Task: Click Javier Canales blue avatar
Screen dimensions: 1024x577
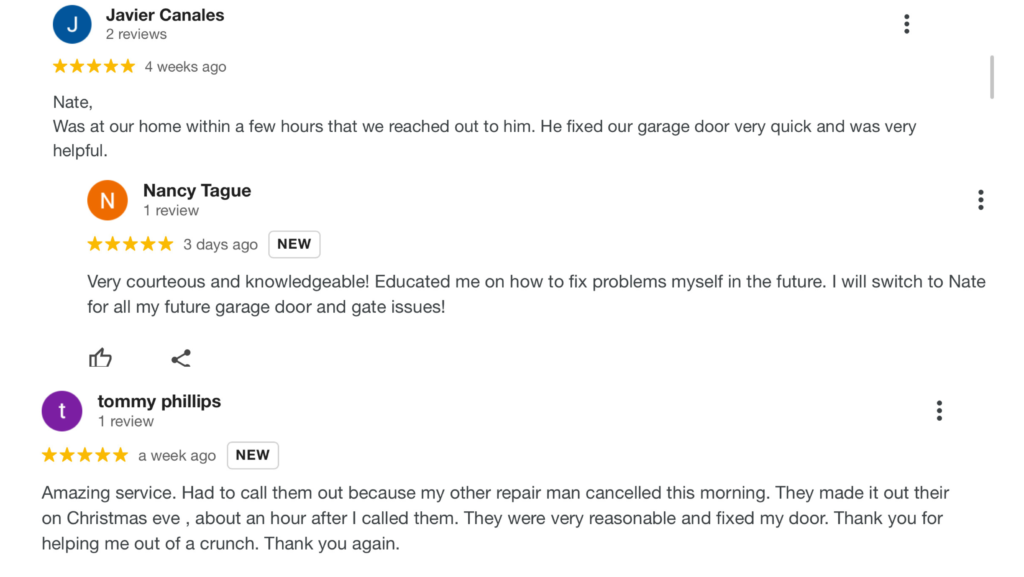Action: [x=72, y=25]
